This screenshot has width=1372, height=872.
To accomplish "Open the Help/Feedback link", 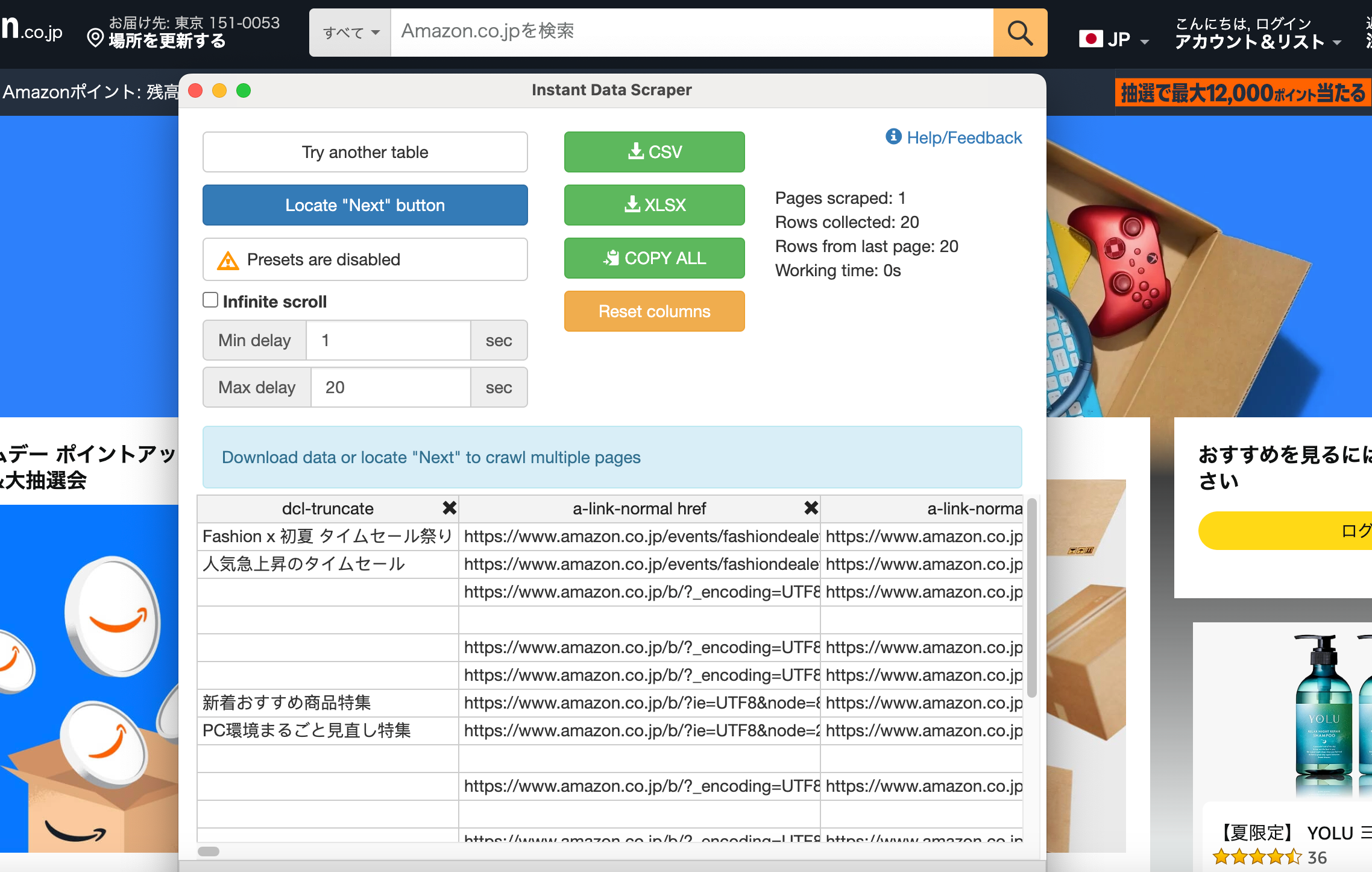I will (x=964, y=137).
